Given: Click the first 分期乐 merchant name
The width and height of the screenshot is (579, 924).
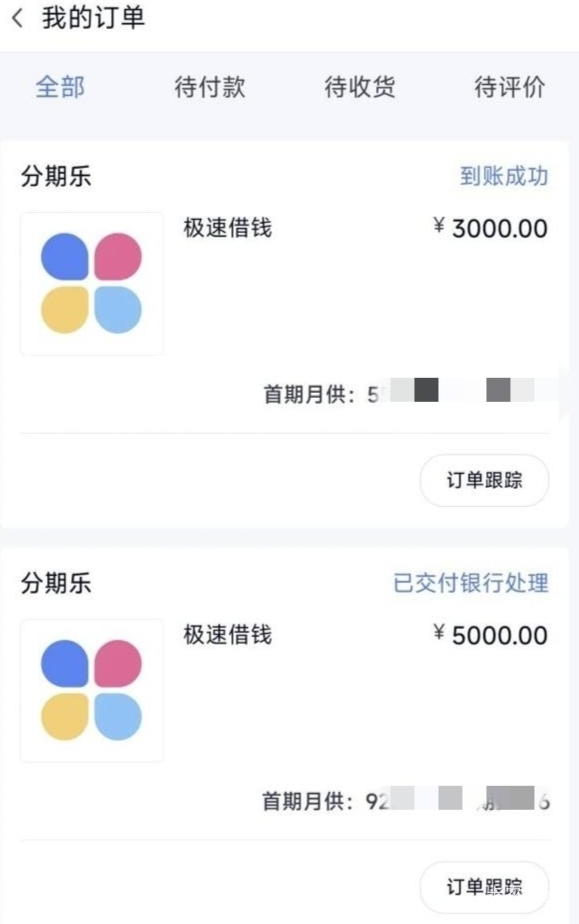Looking at the screenshot, I should (x=56, y=176).
